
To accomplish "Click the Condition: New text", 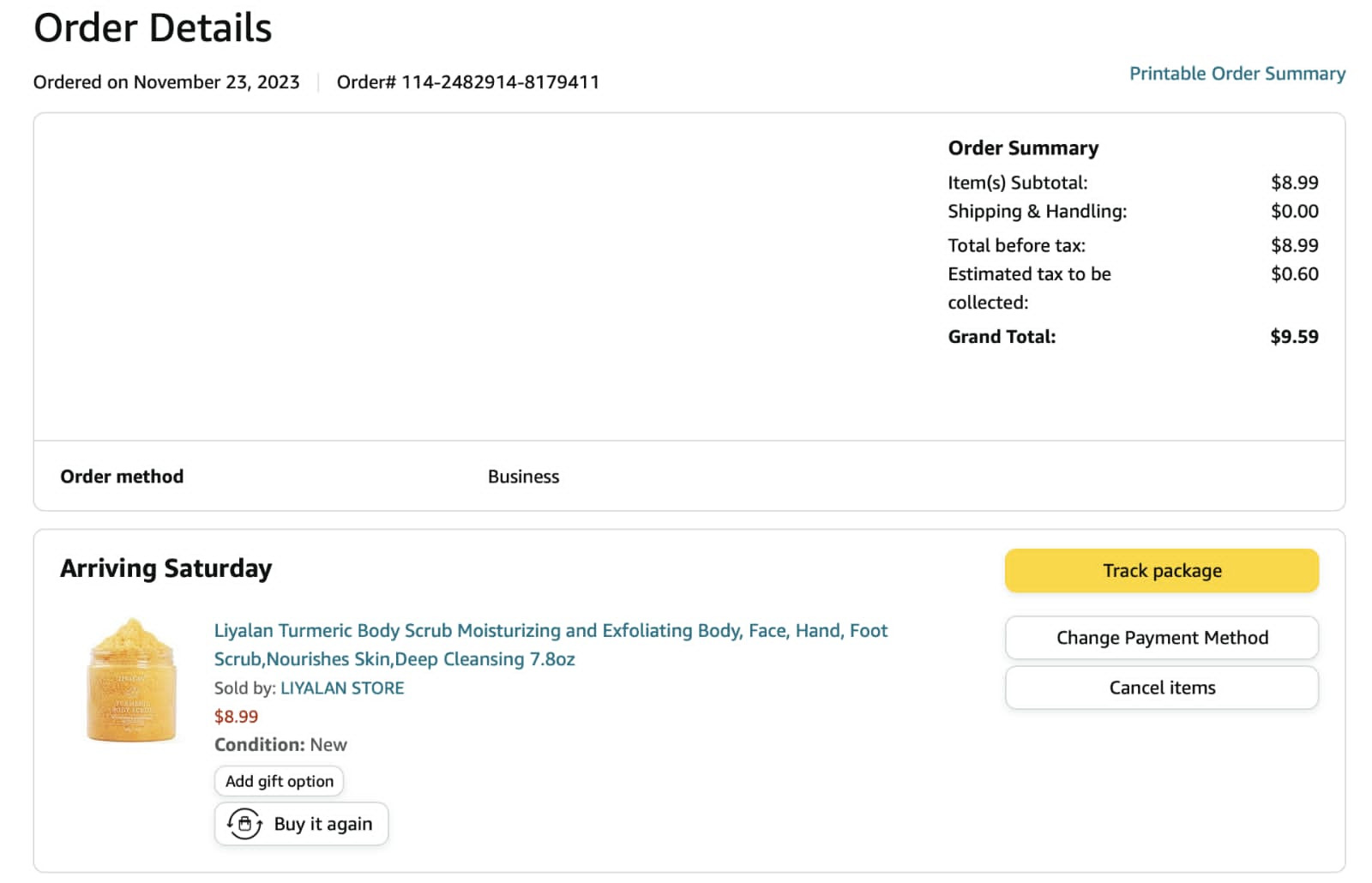I will click(x=280, y=745).
